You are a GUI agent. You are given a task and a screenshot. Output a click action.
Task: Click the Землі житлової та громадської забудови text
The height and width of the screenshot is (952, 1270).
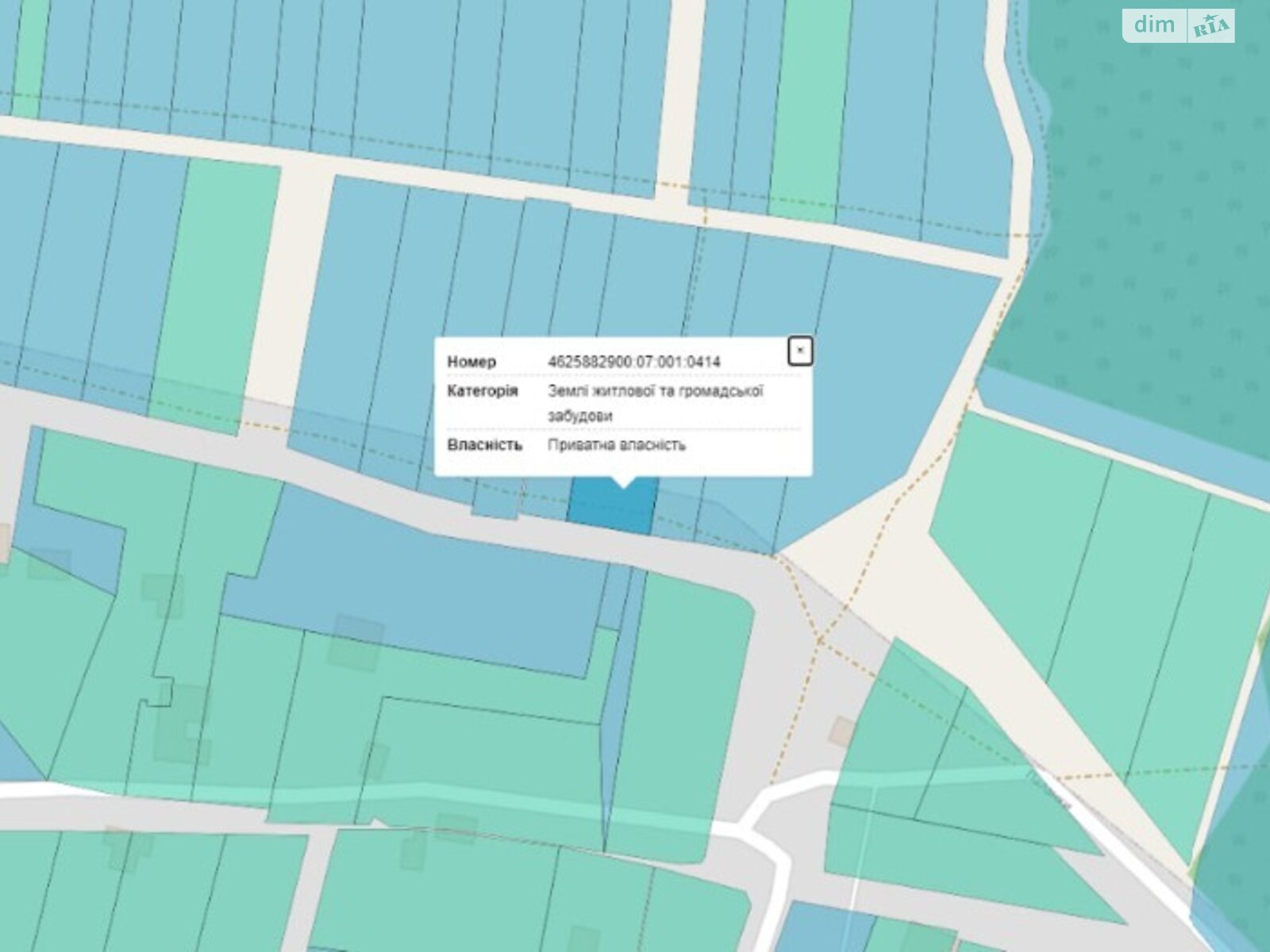[656, 403]
